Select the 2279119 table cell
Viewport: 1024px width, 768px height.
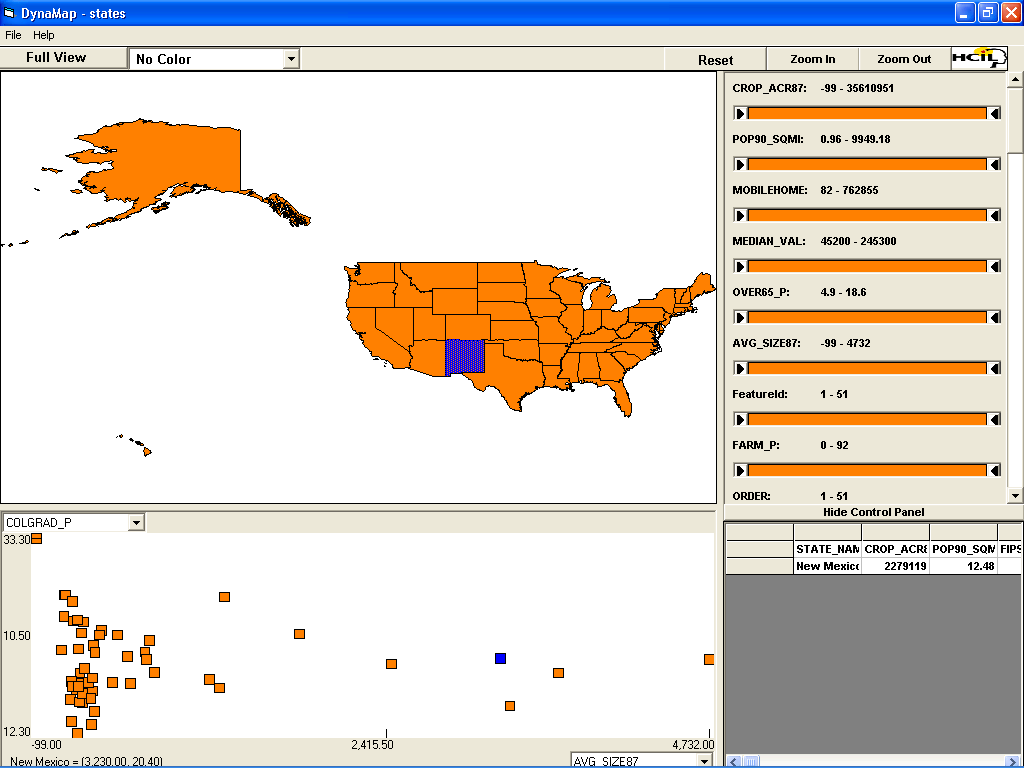click(x=895, y=566)
